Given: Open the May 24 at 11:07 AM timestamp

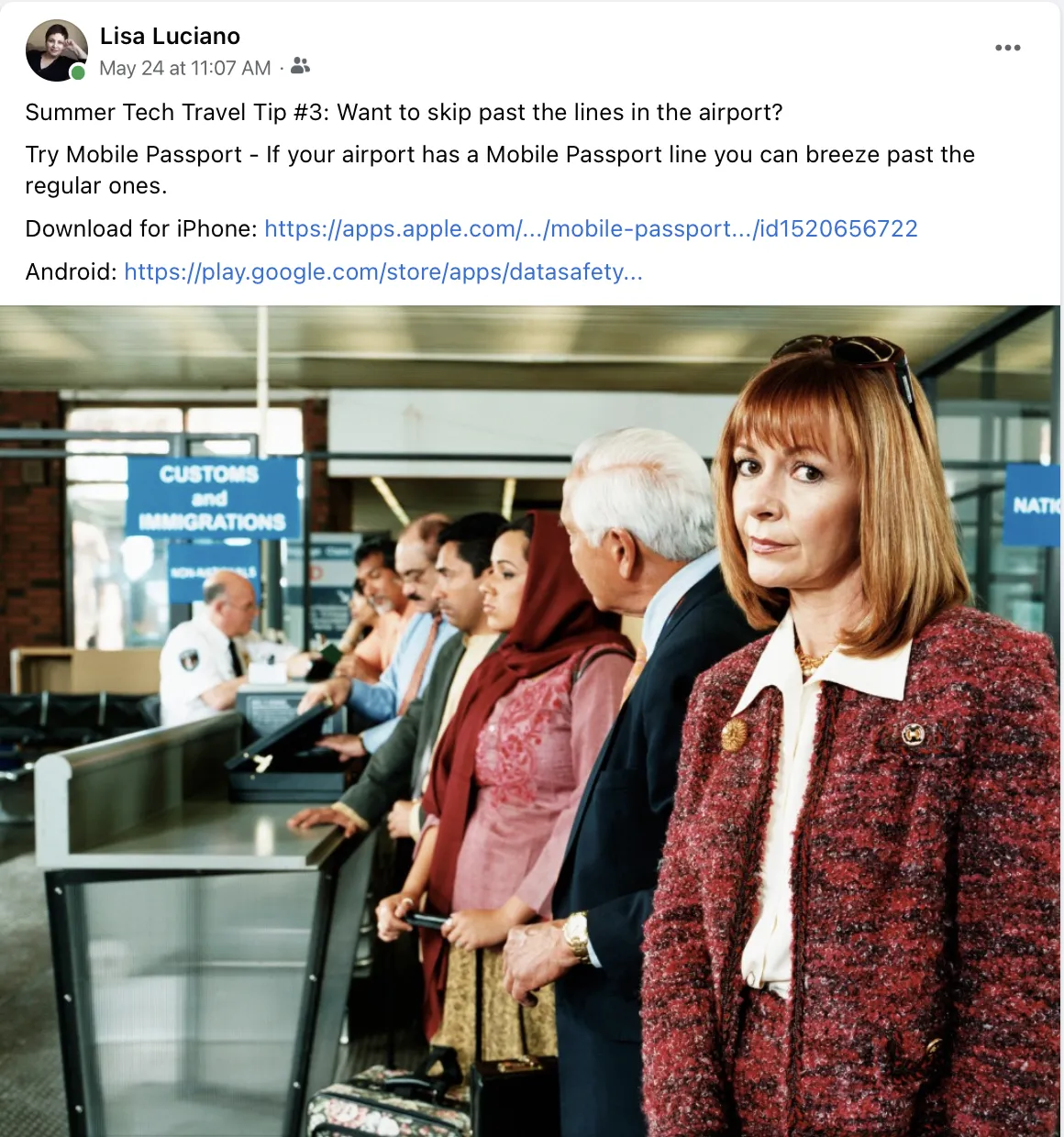Looking at the screenshot, I should pyautogui.click(x=185, y=68).
